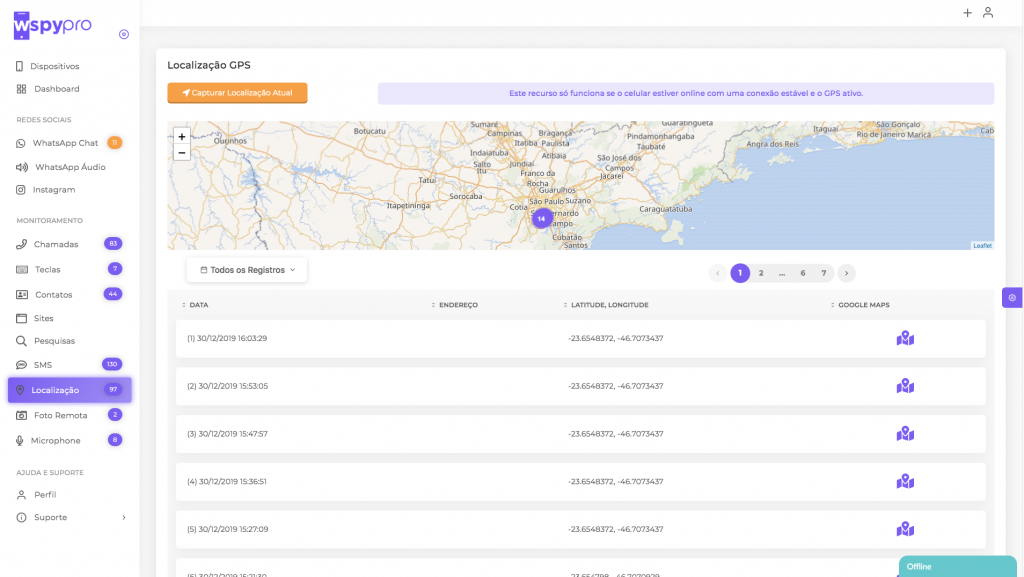Click the pagination ellipsis

pyautogui.click(x=782, y=273)
